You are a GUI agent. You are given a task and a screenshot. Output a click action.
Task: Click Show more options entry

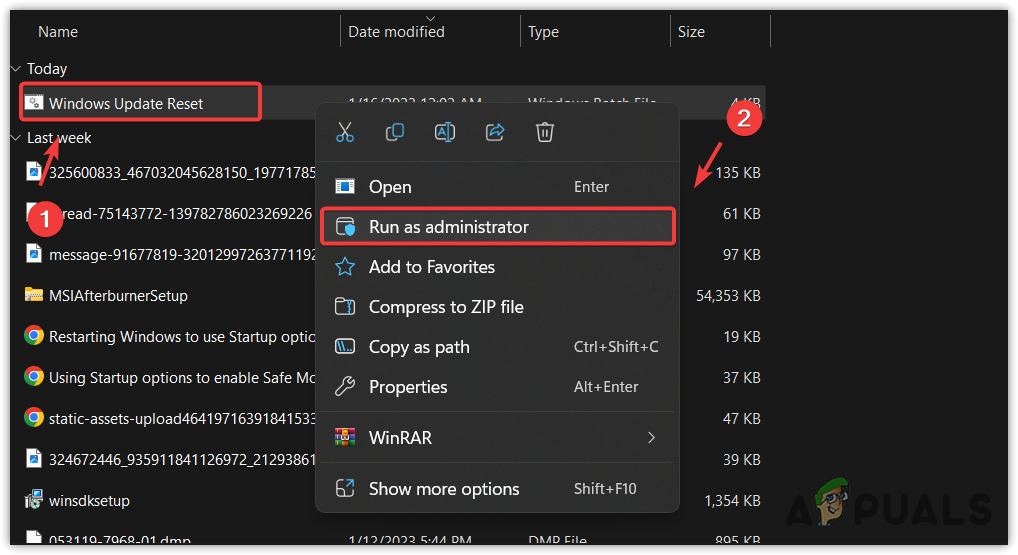(444, 489)
